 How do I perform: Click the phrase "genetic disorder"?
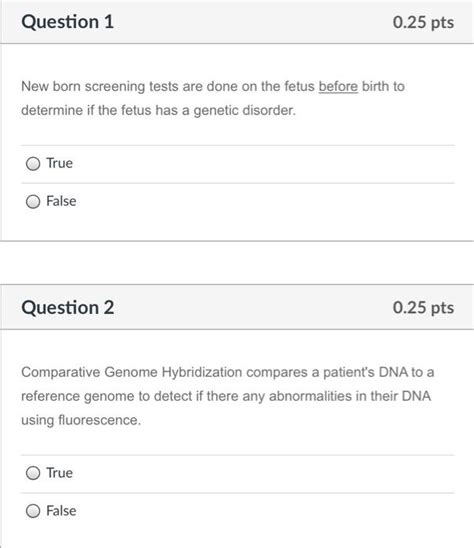coord(244,110)
